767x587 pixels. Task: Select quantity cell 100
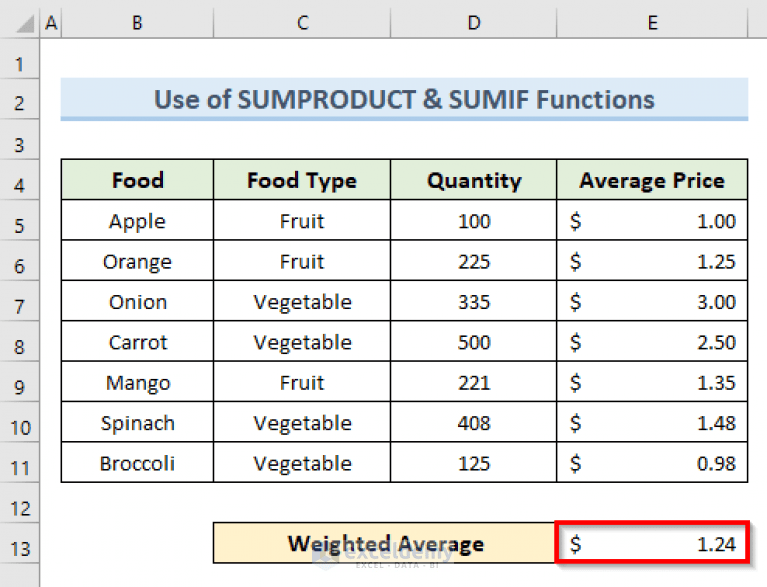point(474,221)
